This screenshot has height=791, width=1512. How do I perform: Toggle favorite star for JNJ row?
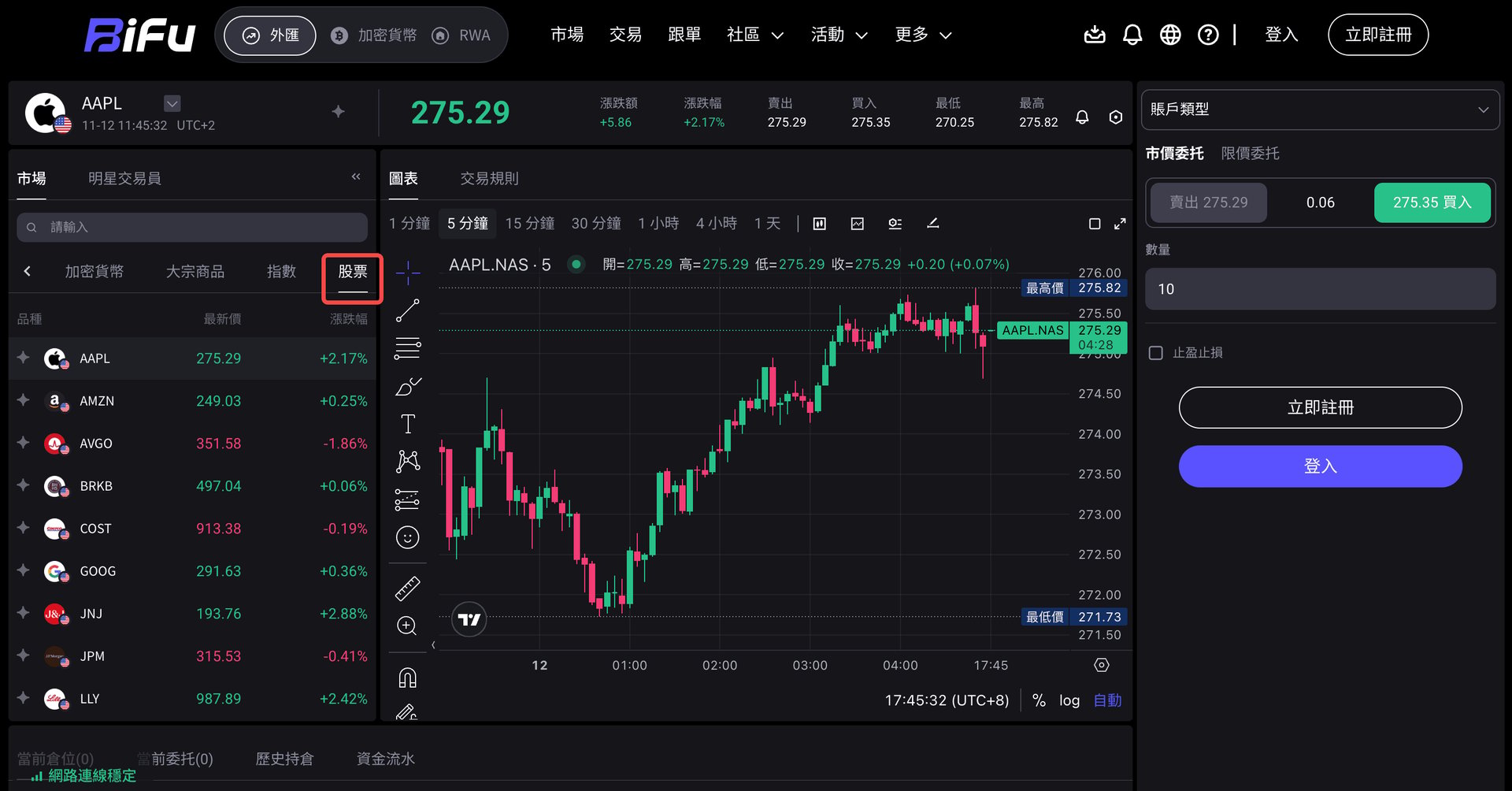tap(24, 613)
